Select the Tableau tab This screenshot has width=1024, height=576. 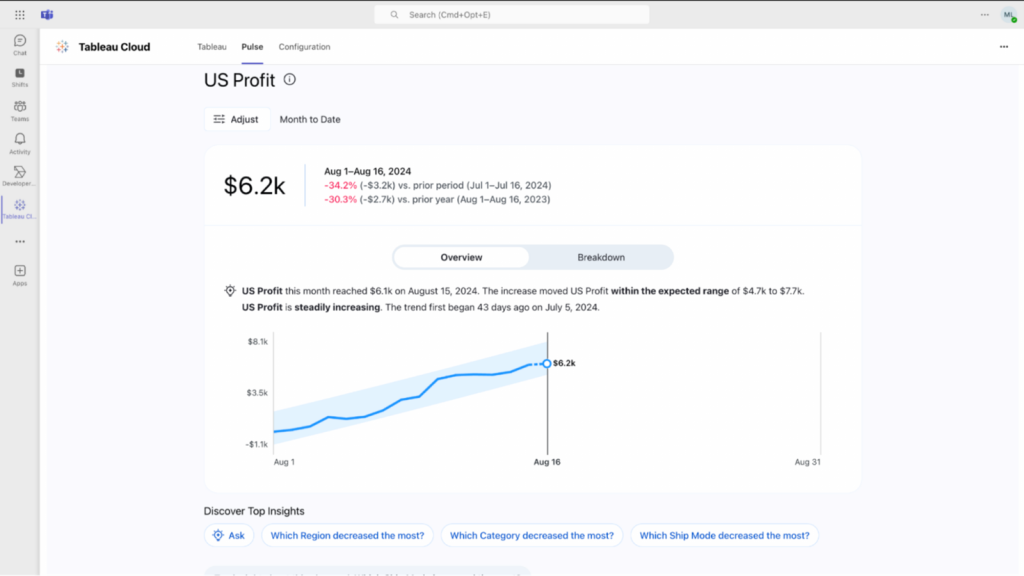[211, 47]
